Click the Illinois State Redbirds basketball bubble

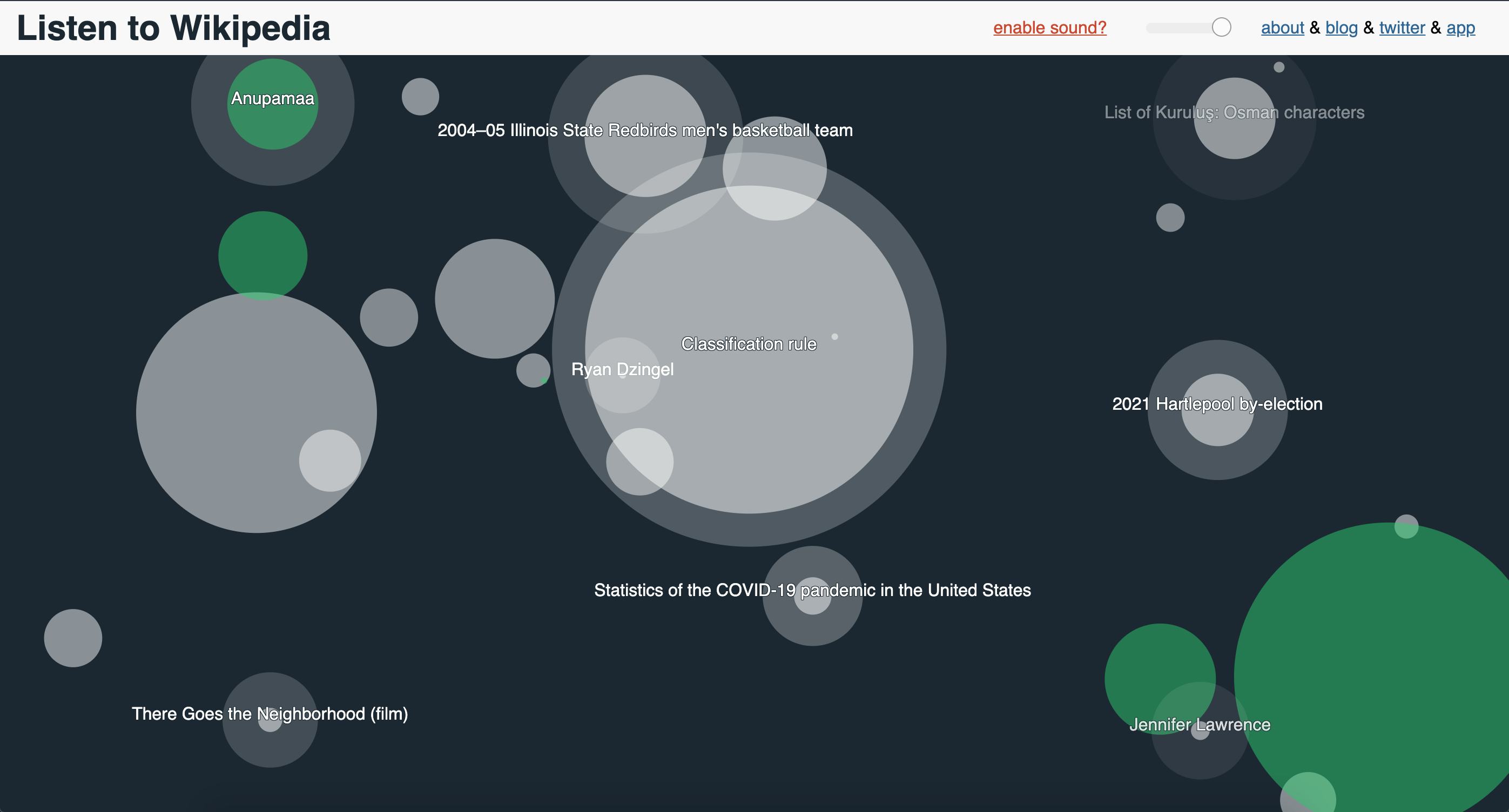pyautogui.click(x=645, y=131)
